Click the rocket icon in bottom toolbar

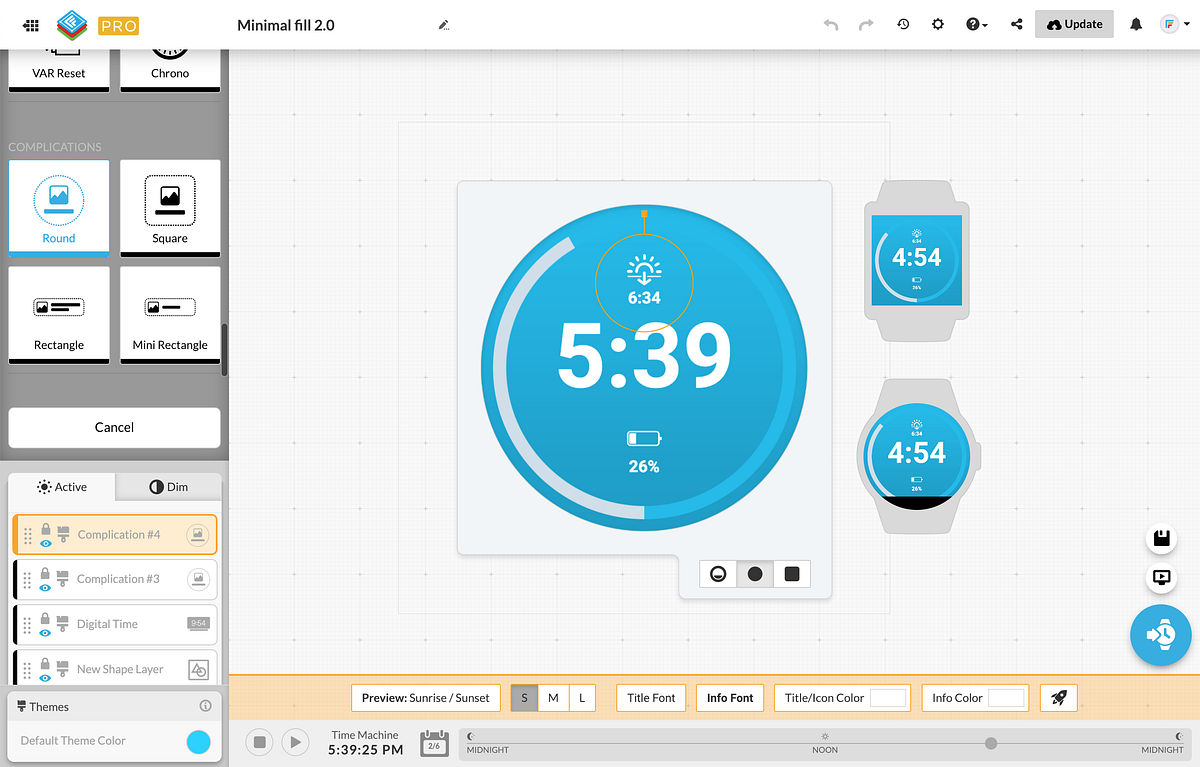point(1059,698)
